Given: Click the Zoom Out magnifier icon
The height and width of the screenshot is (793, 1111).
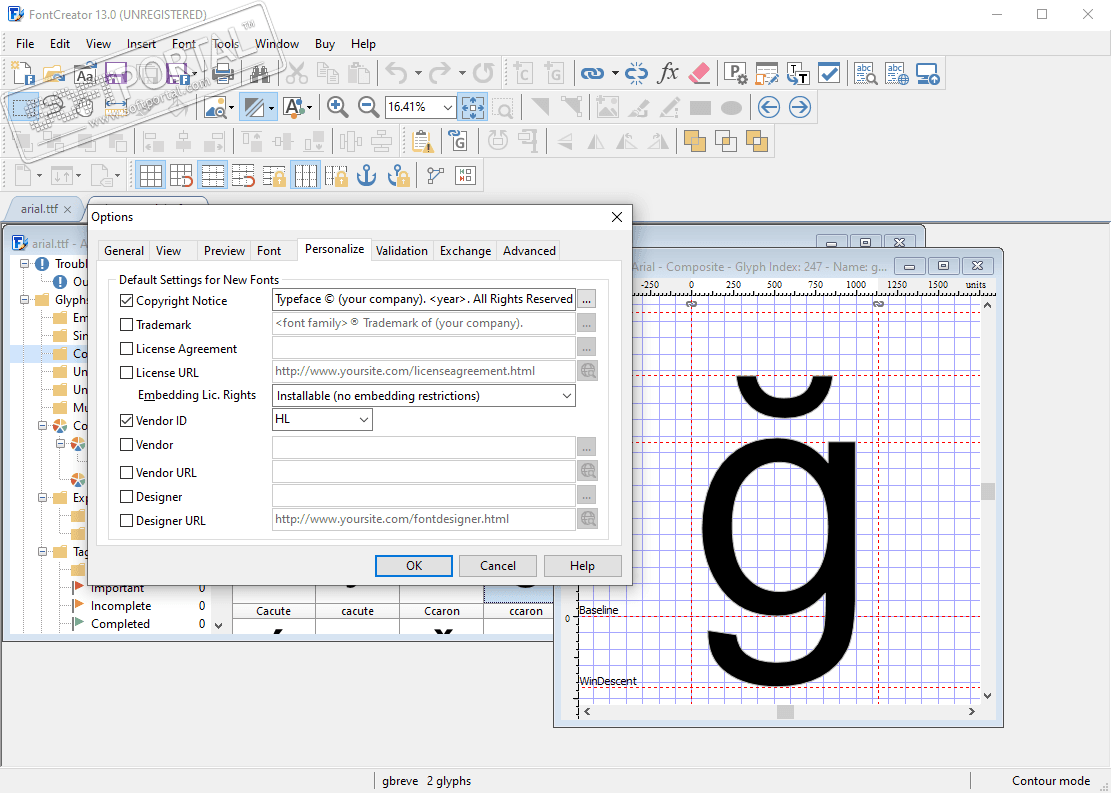Looking at the screenshot, I should pyautogui.click(x=368, y=107).
